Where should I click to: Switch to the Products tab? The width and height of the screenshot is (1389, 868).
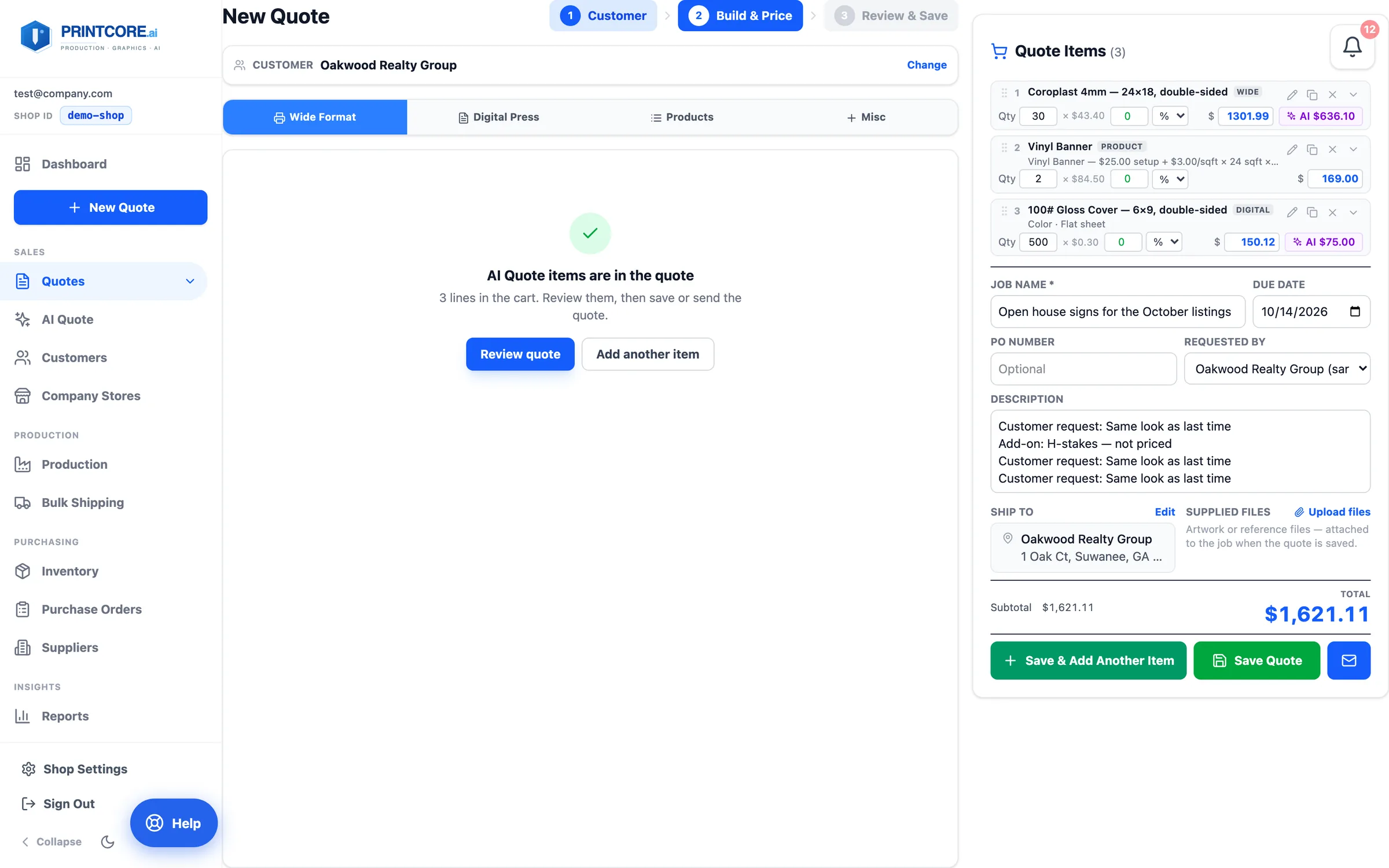click(x=682, y=117)
